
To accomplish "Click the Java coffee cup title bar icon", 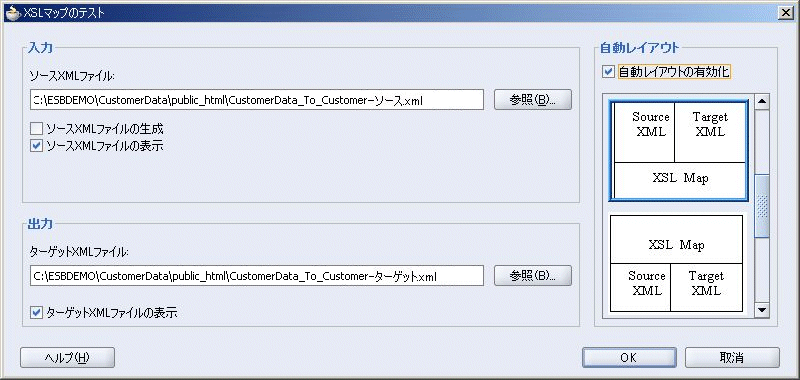I will pos(13,13).
